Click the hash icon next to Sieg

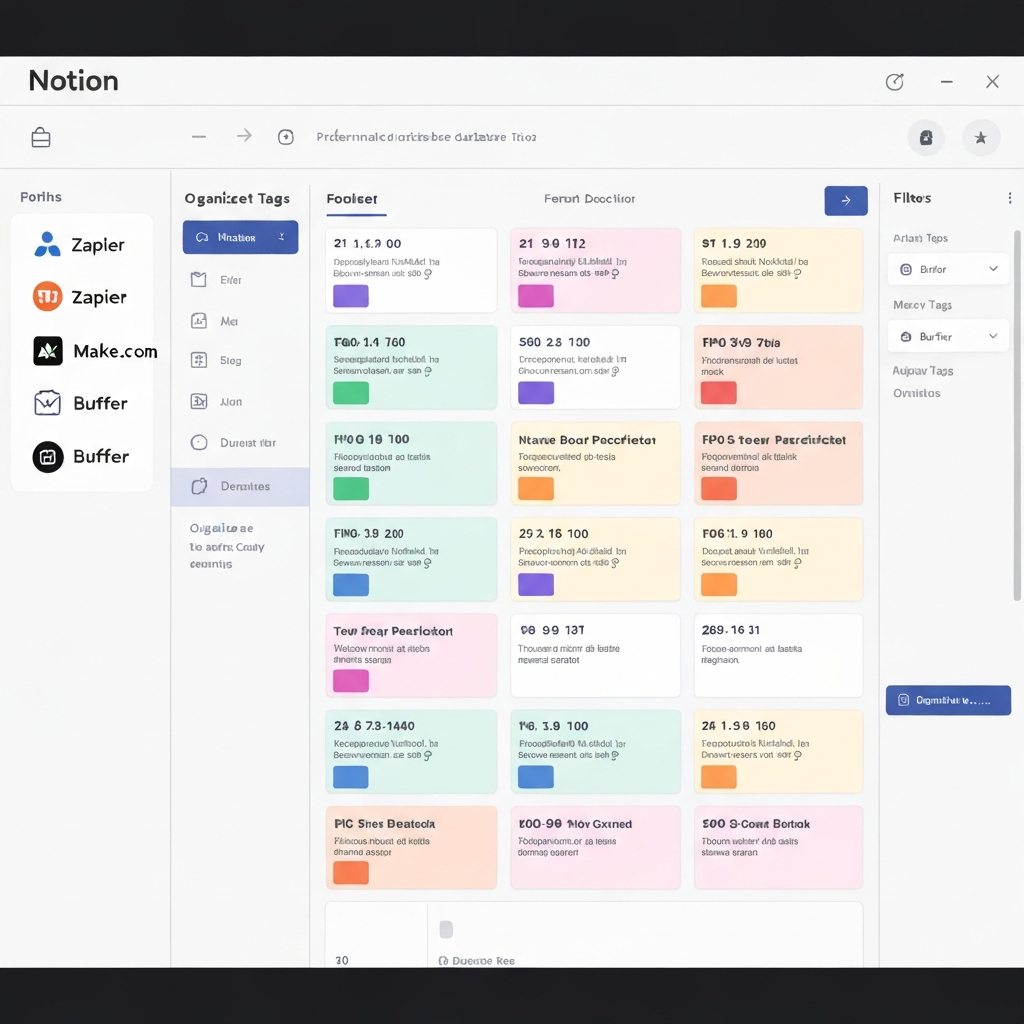pyautogui.click(x=200, y=360)
